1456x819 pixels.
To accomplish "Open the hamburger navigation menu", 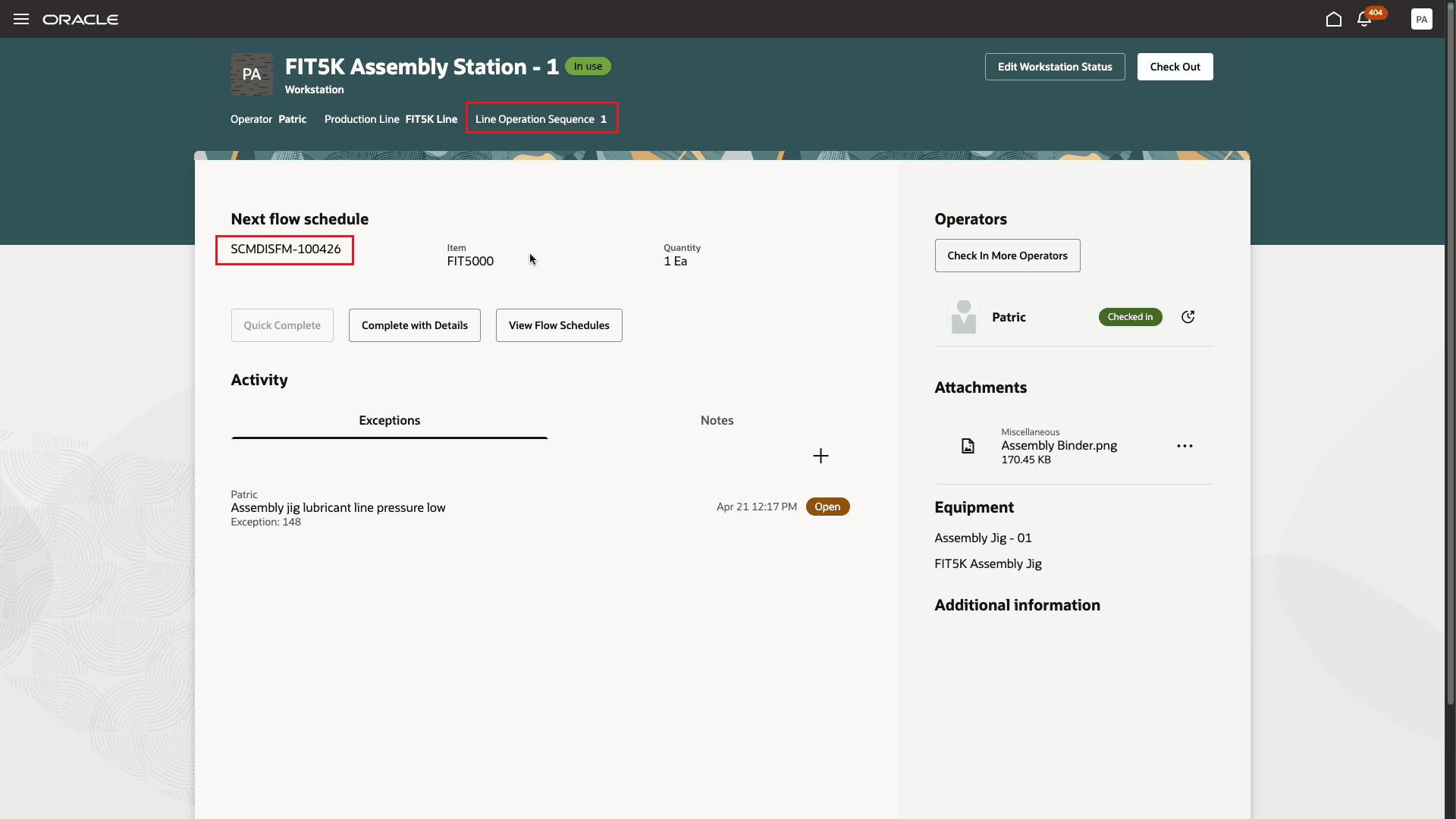I will tap(21, 19).
